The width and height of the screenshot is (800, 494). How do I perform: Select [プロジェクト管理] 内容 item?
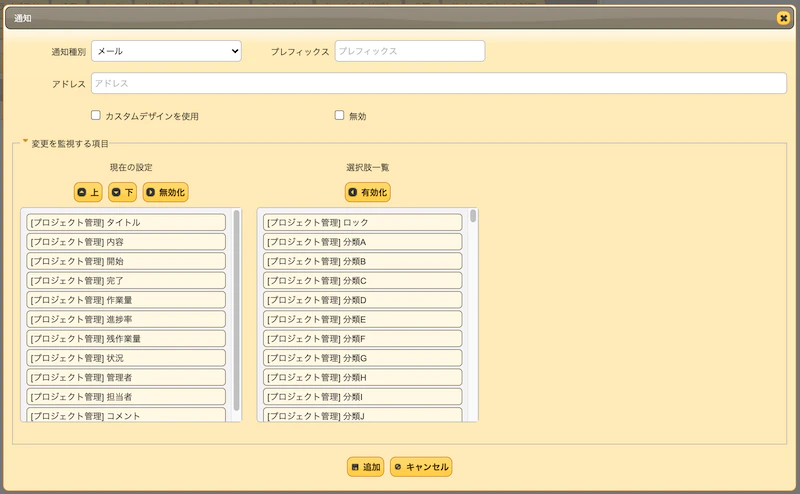126,242
